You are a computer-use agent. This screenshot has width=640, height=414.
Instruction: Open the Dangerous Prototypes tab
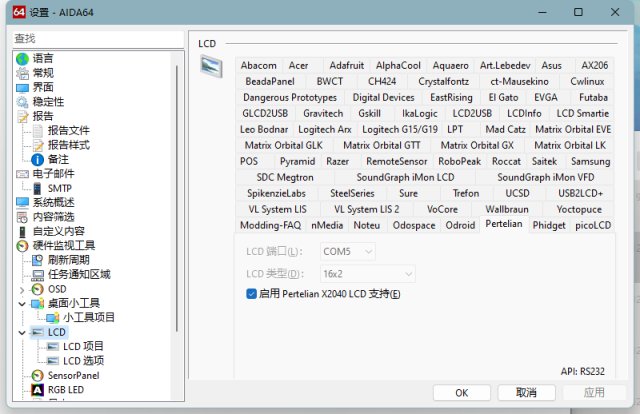(x=290, y=97)
